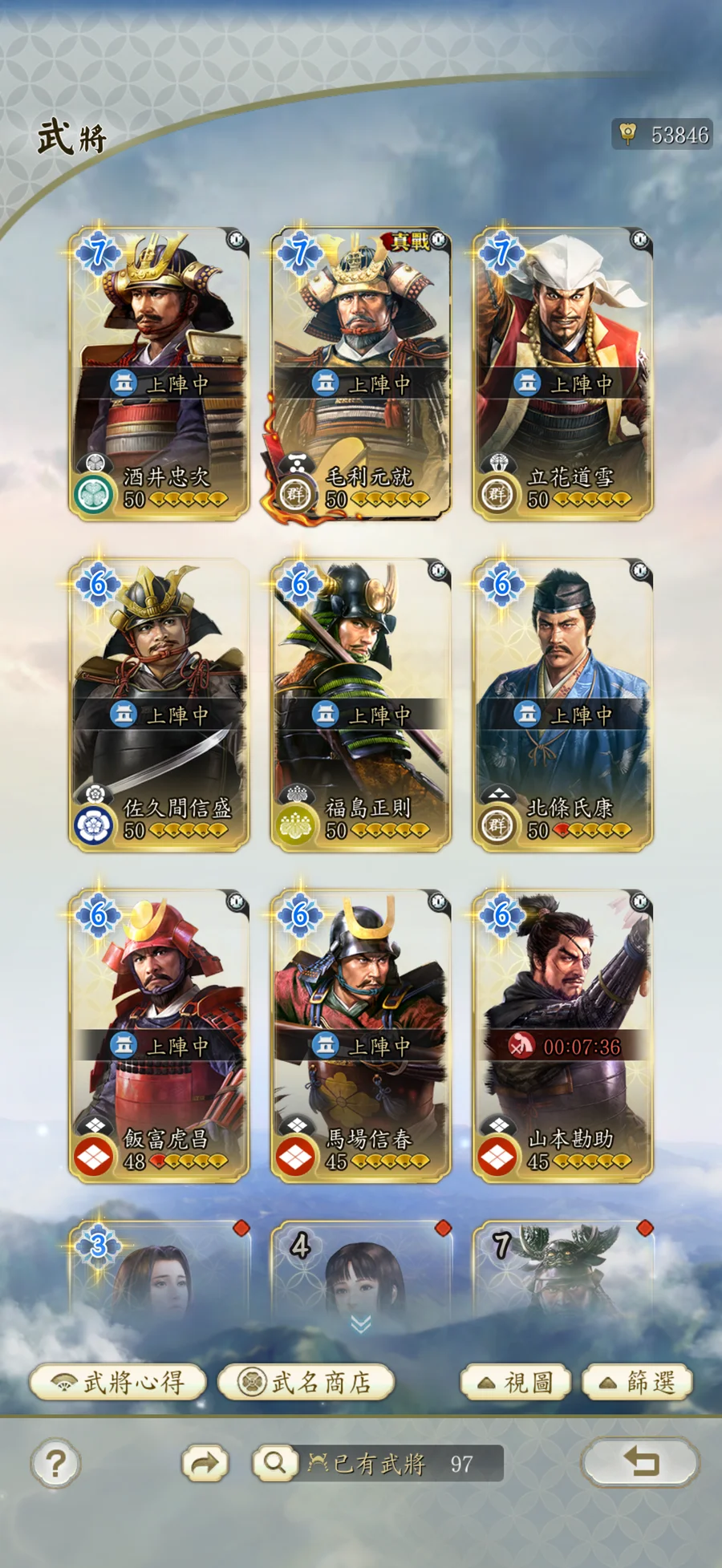The image size is (722, 1568).
Task: Expand the 視圖 view options
Action: (x=515, y=1382)
